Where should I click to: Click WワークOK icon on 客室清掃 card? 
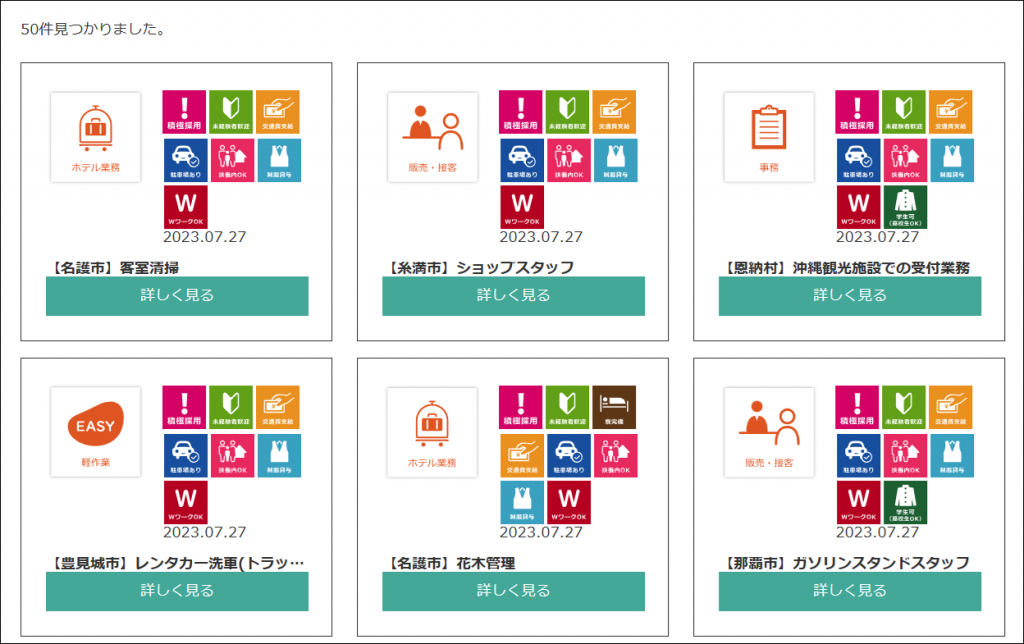tap(185, 207)
